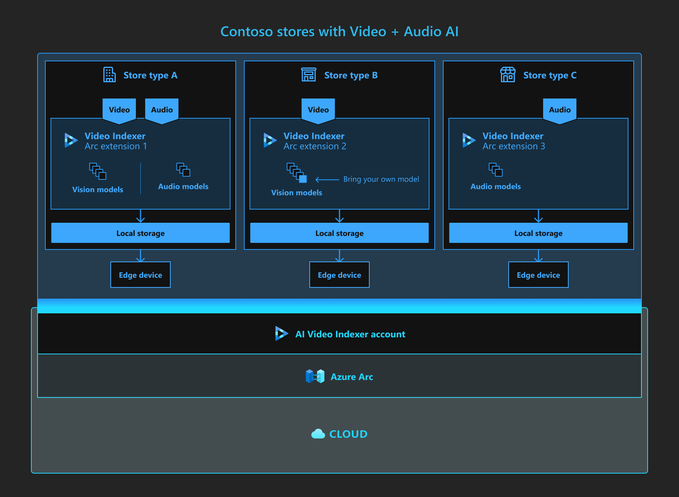Click the Video Indexer logo beside Arc extension 2
The height and width of the screenshot is (497, 679).
[x=269, y=140]
